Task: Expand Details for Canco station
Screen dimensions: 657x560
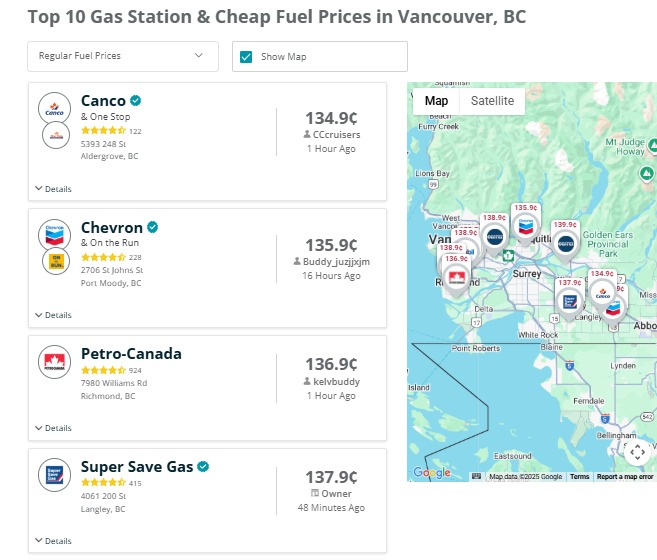Action: [x=54, y=188]
